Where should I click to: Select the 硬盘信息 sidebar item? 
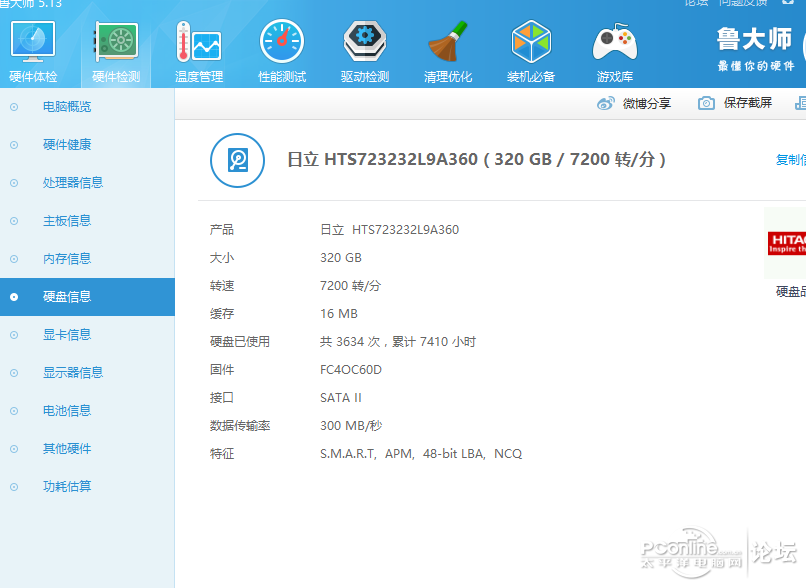click(87, 297)
